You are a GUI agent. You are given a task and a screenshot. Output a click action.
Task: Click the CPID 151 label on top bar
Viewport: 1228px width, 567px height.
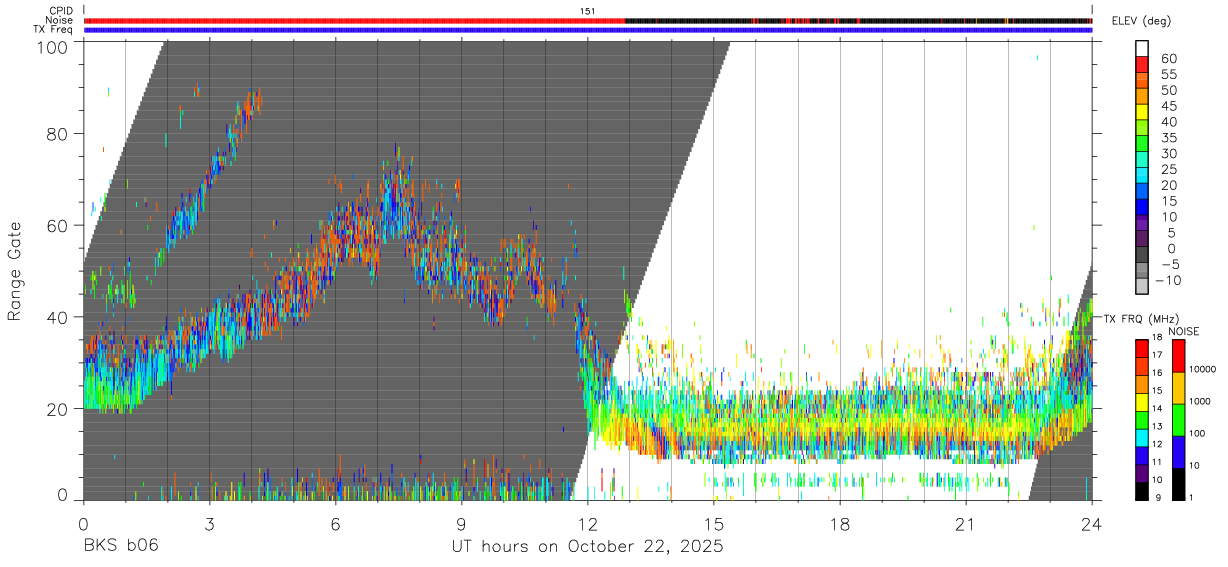tap(587, 11)
